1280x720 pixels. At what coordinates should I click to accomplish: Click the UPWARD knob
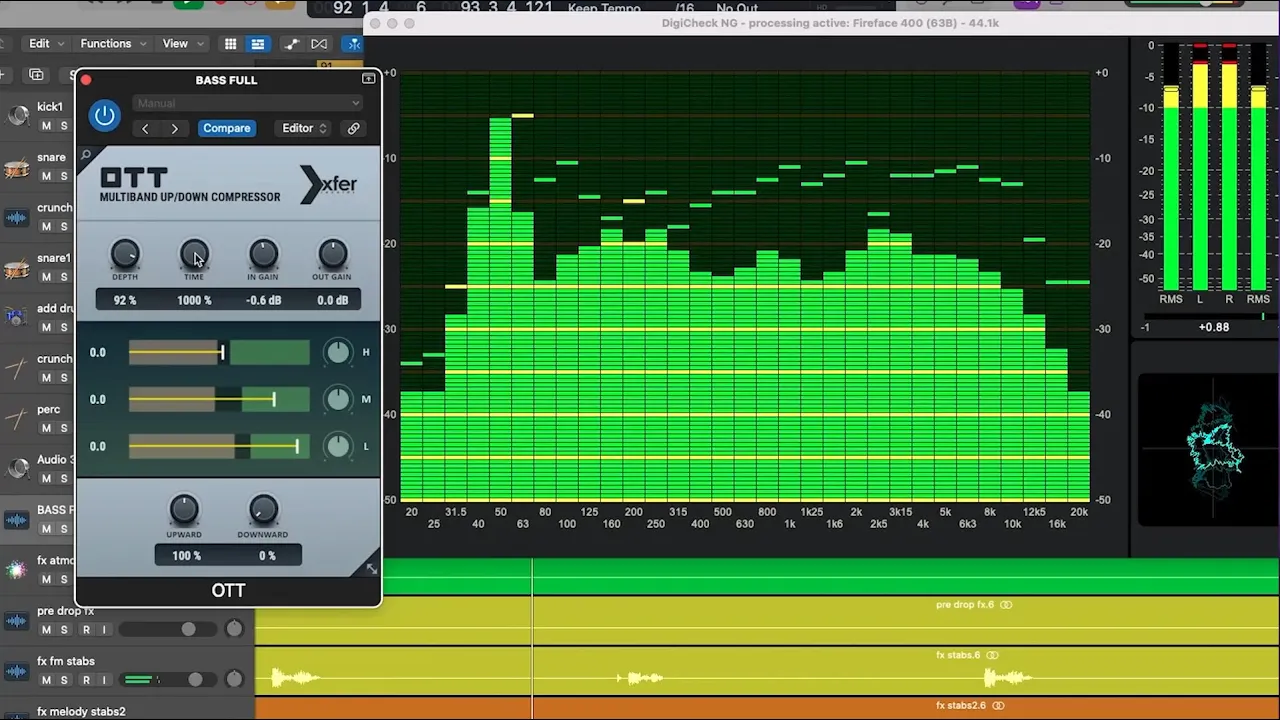coord(184,510)
